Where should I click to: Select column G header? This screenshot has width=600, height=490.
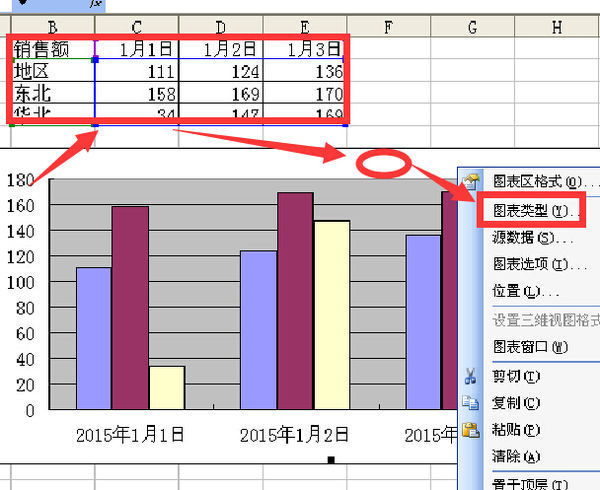tap(473, 26)
